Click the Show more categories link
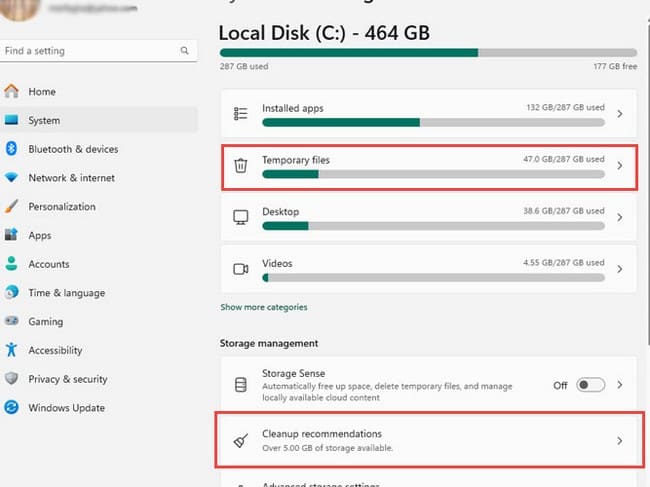The width and height of the screenshot is (650, 487). coord(264,307)
